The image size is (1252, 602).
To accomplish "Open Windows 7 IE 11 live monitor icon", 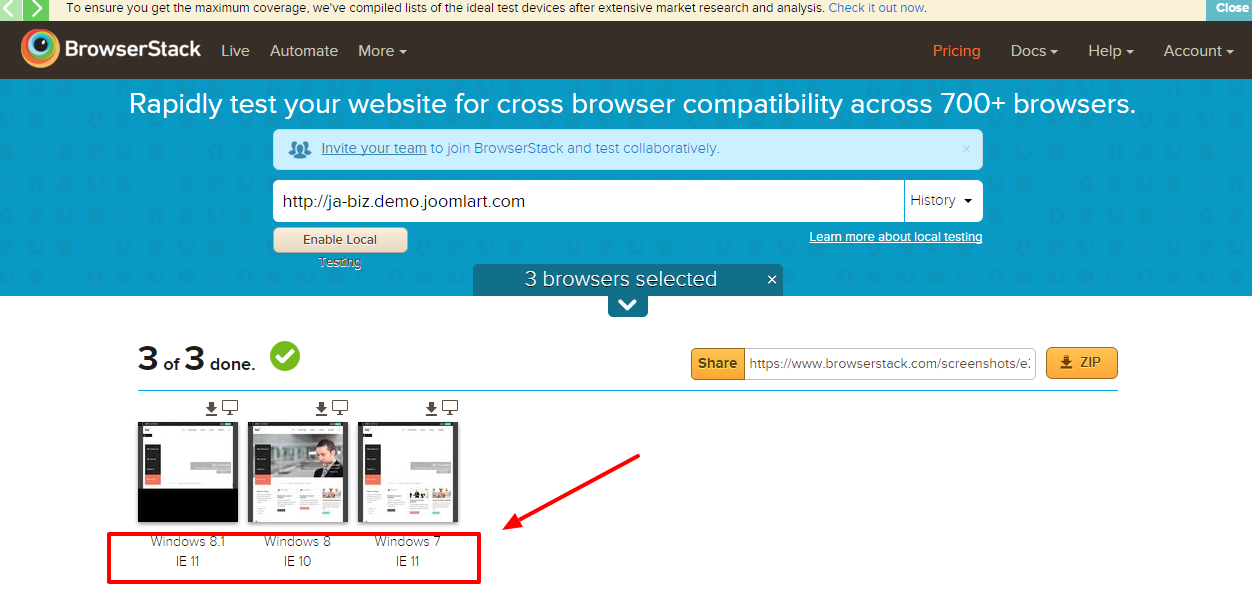I will point(450,408).
